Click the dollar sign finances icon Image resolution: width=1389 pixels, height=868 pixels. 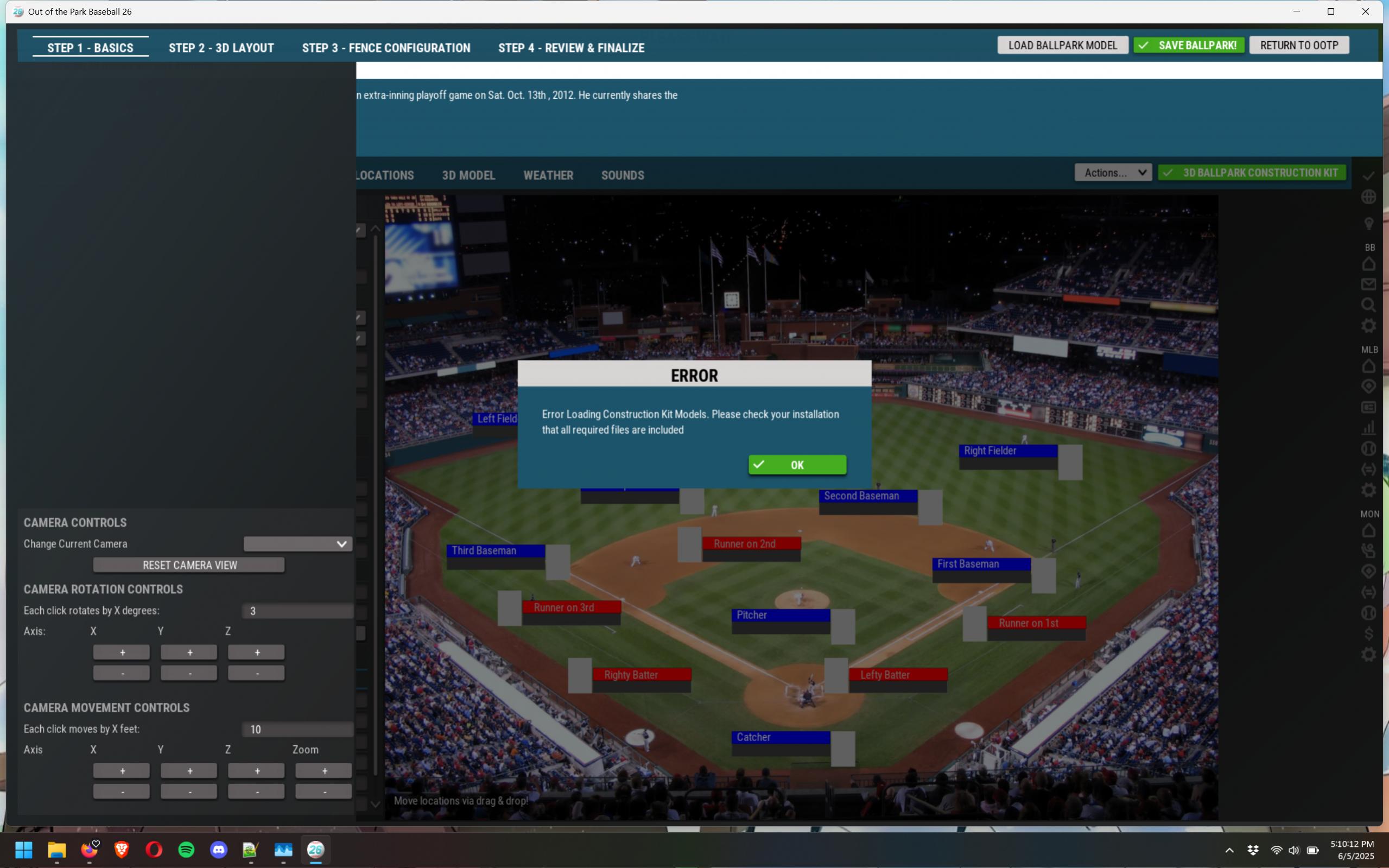[x=1368, y=633]
